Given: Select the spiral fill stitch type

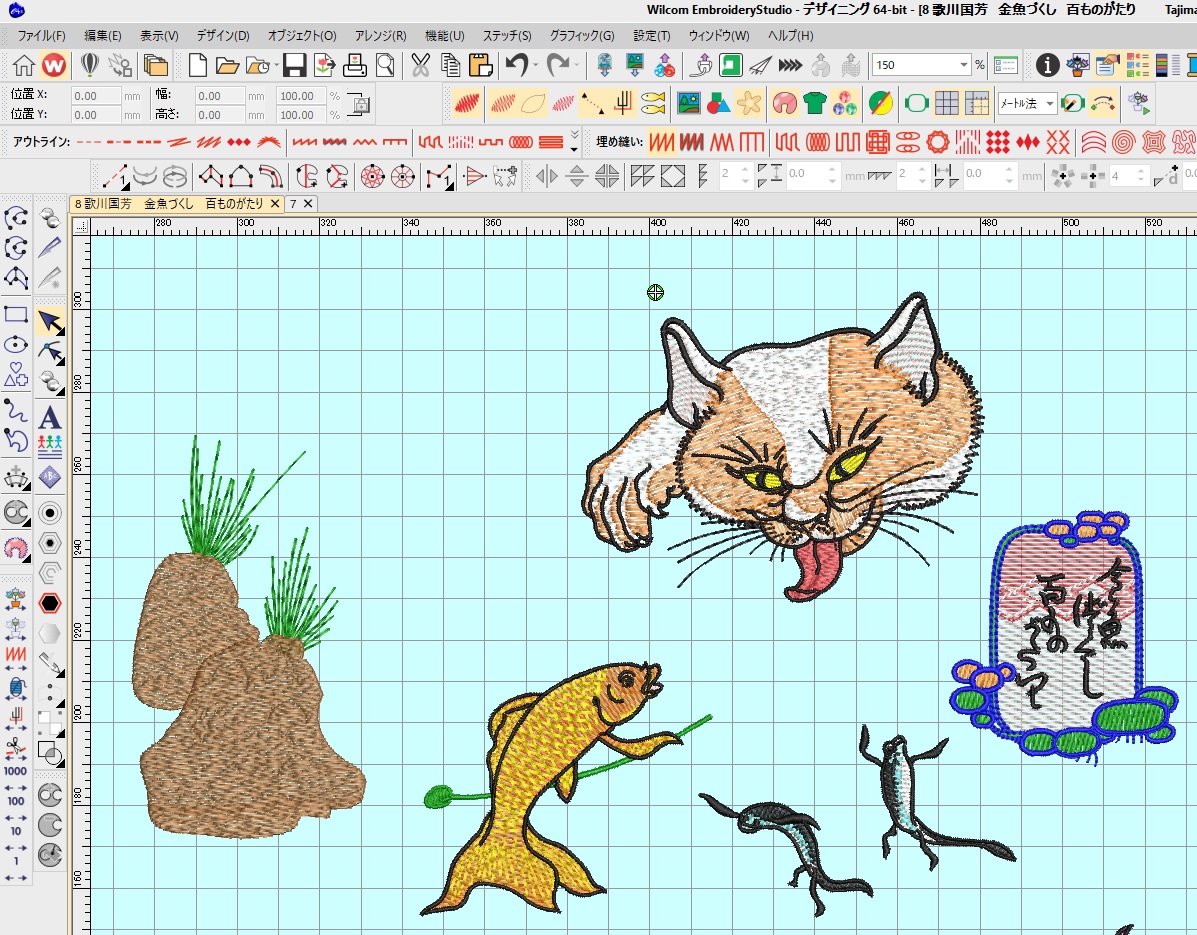Looking at the screenshot, I should [1123, 142].
